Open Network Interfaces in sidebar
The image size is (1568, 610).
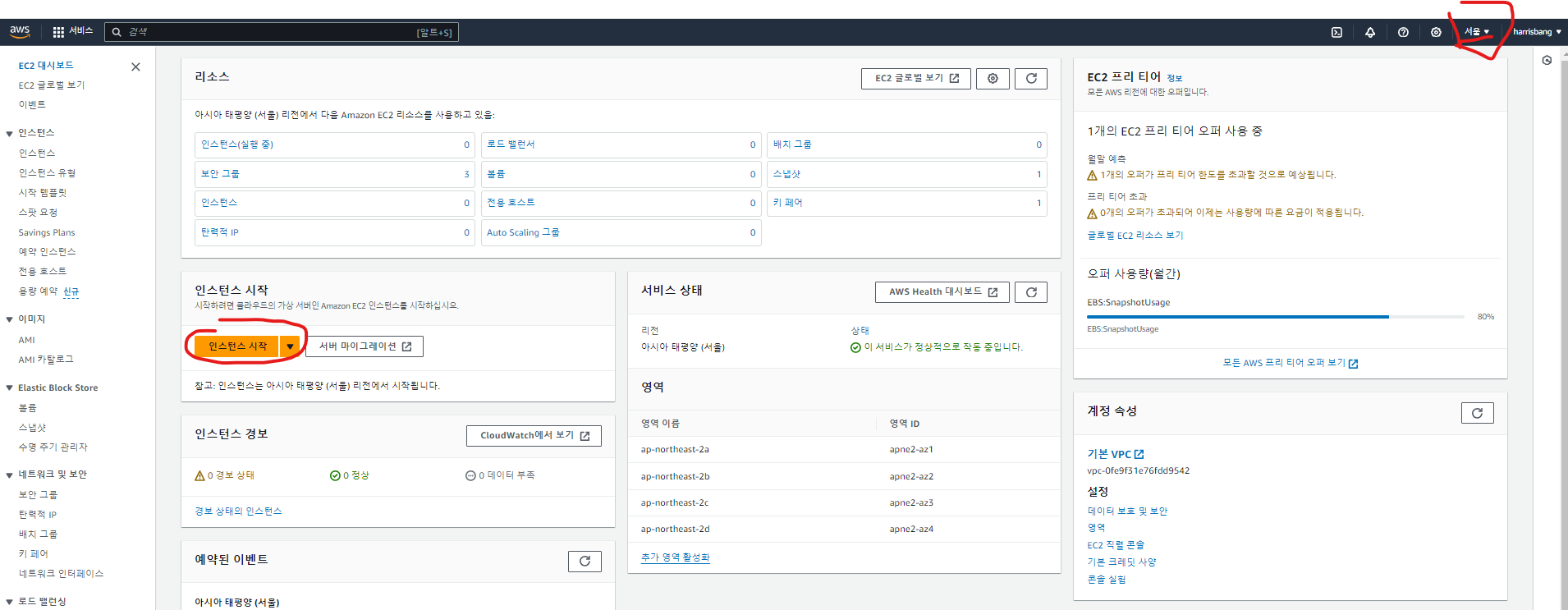pyautogui.click(x=61, y=574)
